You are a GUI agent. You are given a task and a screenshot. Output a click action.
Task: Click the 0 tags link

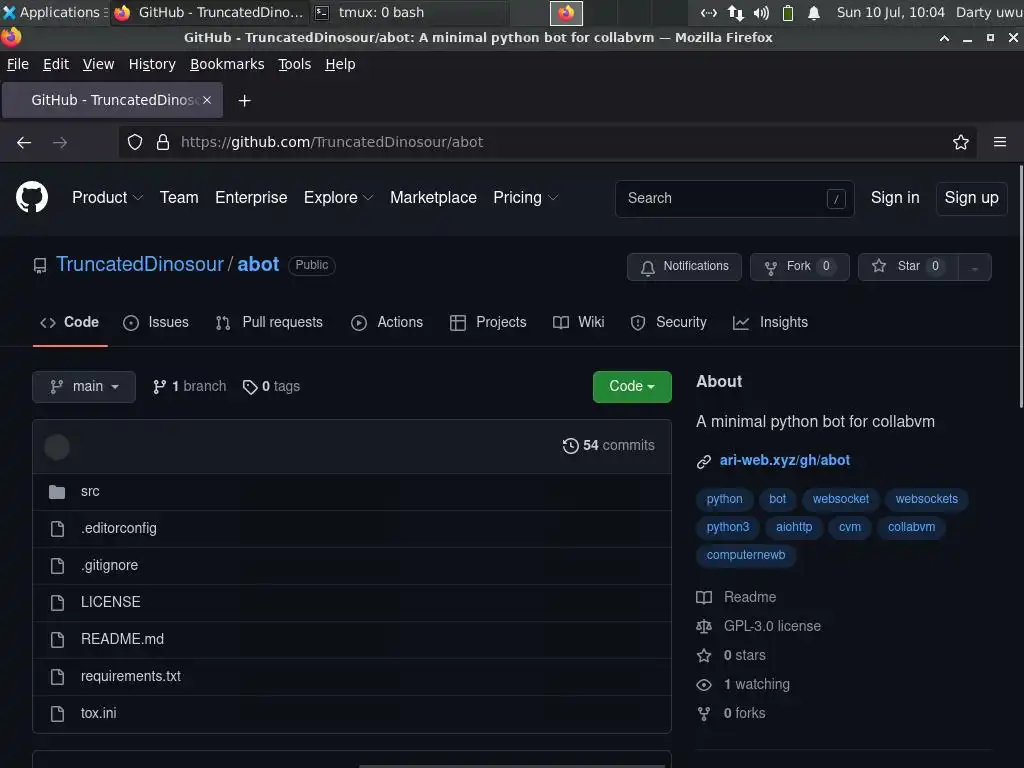(x=271, y=387)
